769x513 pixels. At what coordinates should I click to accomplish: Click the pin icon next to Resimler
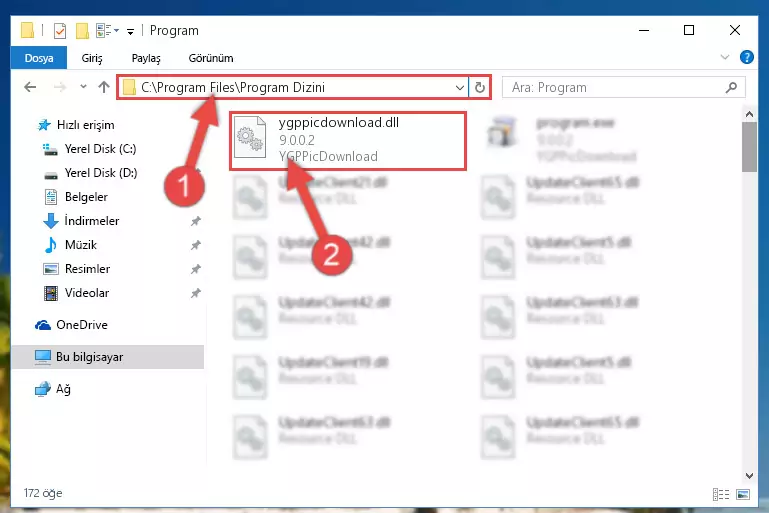point(196,269)
